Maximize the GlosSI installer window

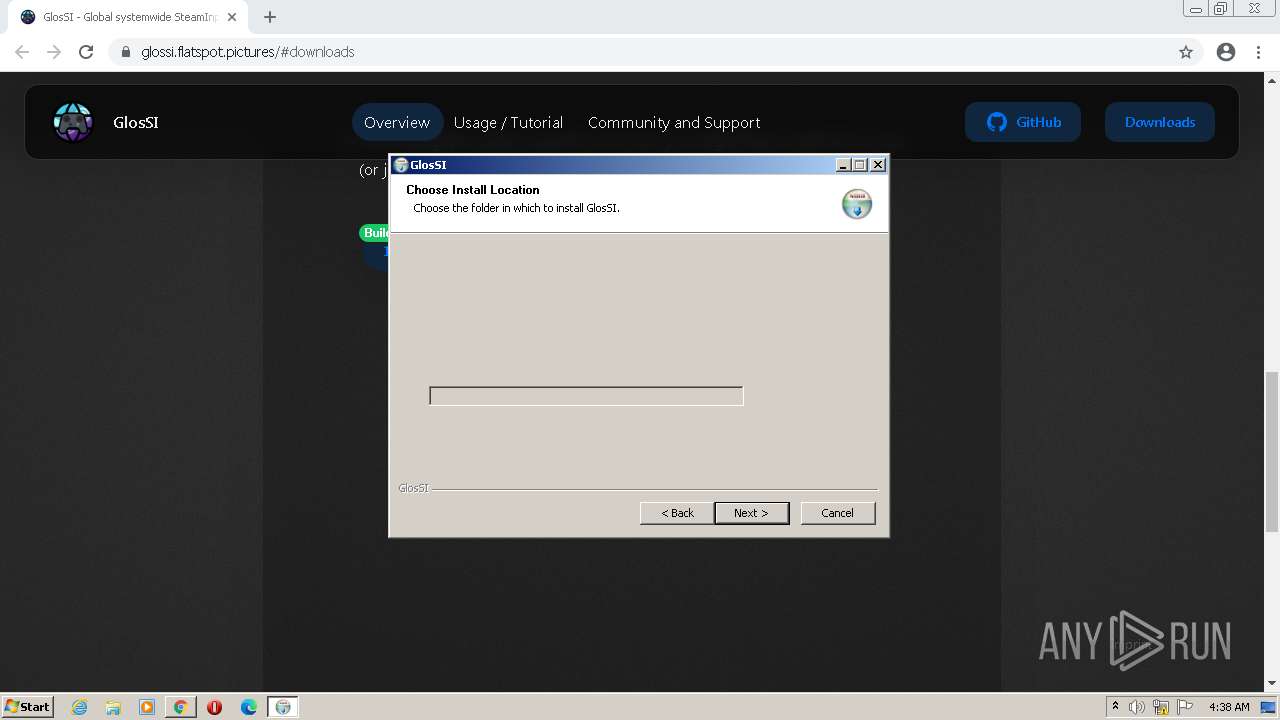860,165
